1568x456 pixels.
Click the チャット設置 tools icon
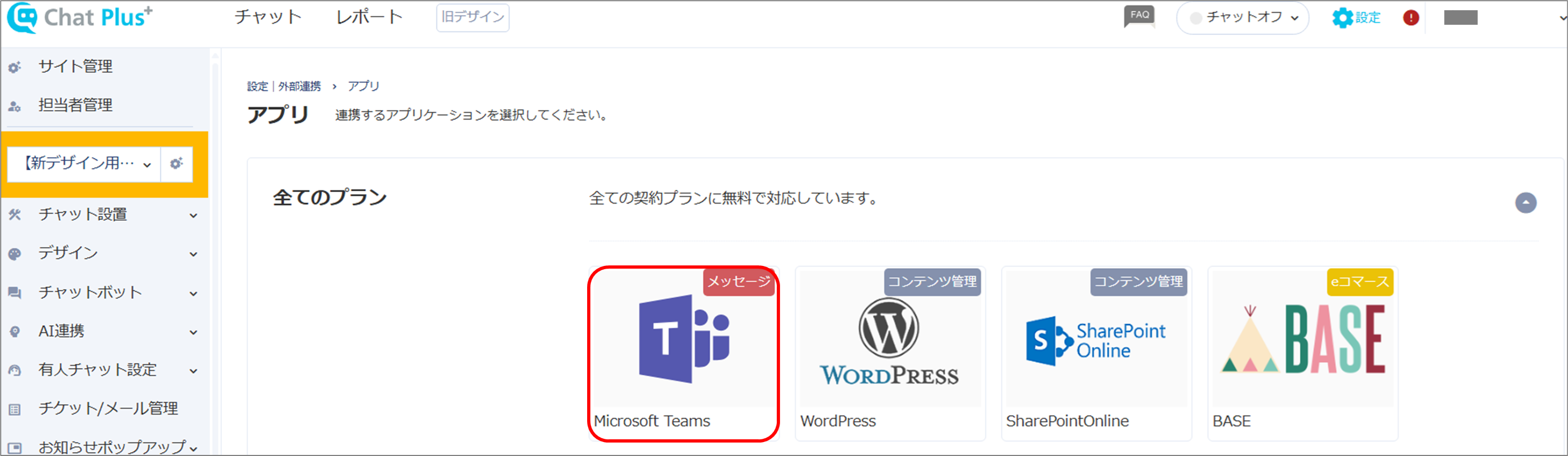(15, 215)
